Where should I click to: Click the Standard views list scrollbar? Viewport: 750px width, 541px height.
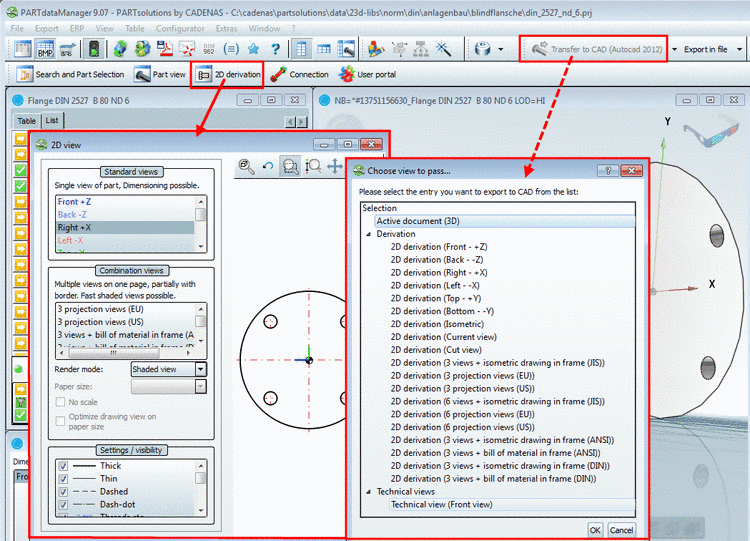pos(201,223)
